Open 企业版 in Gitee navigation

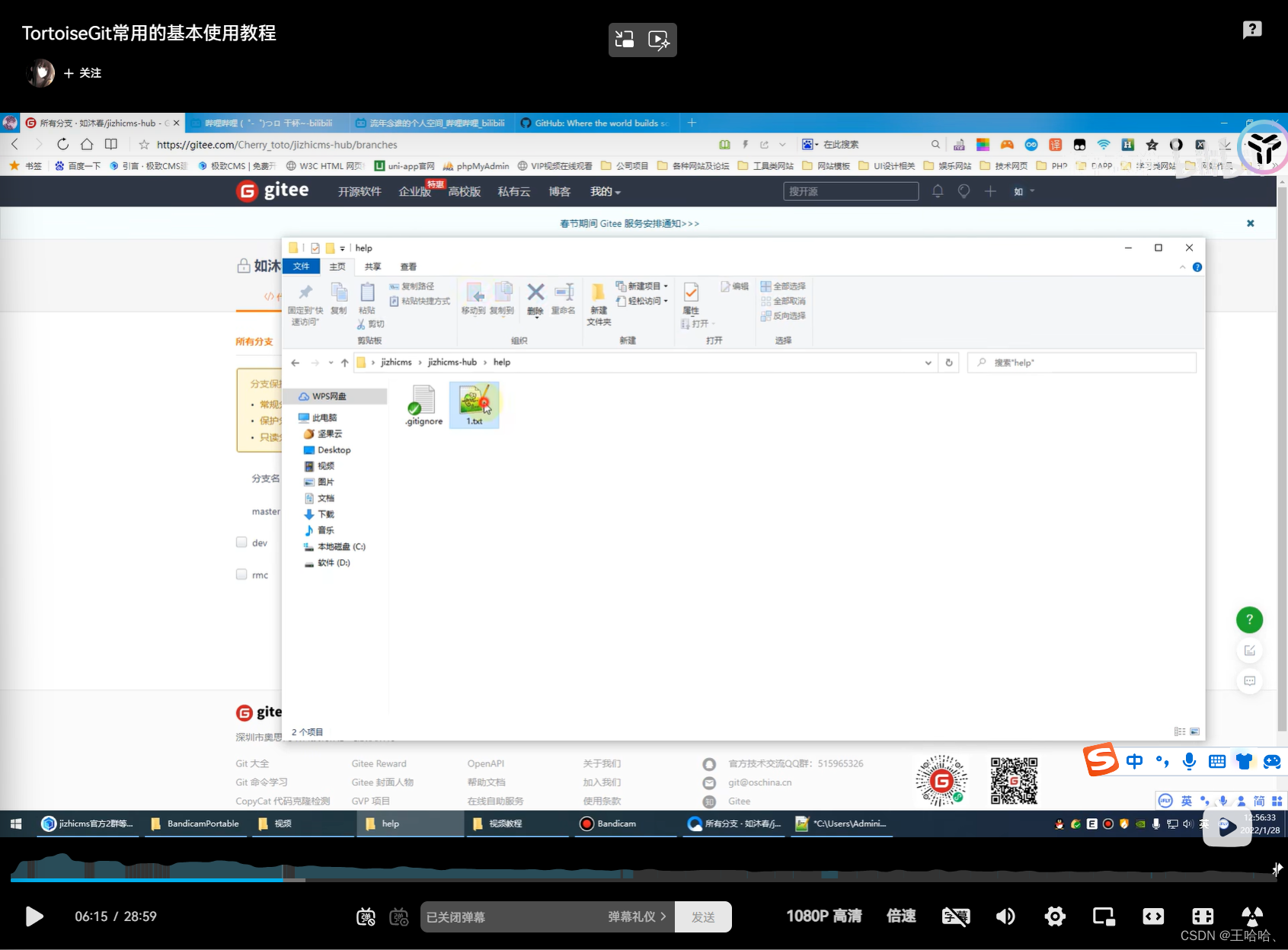click(414, 192)
